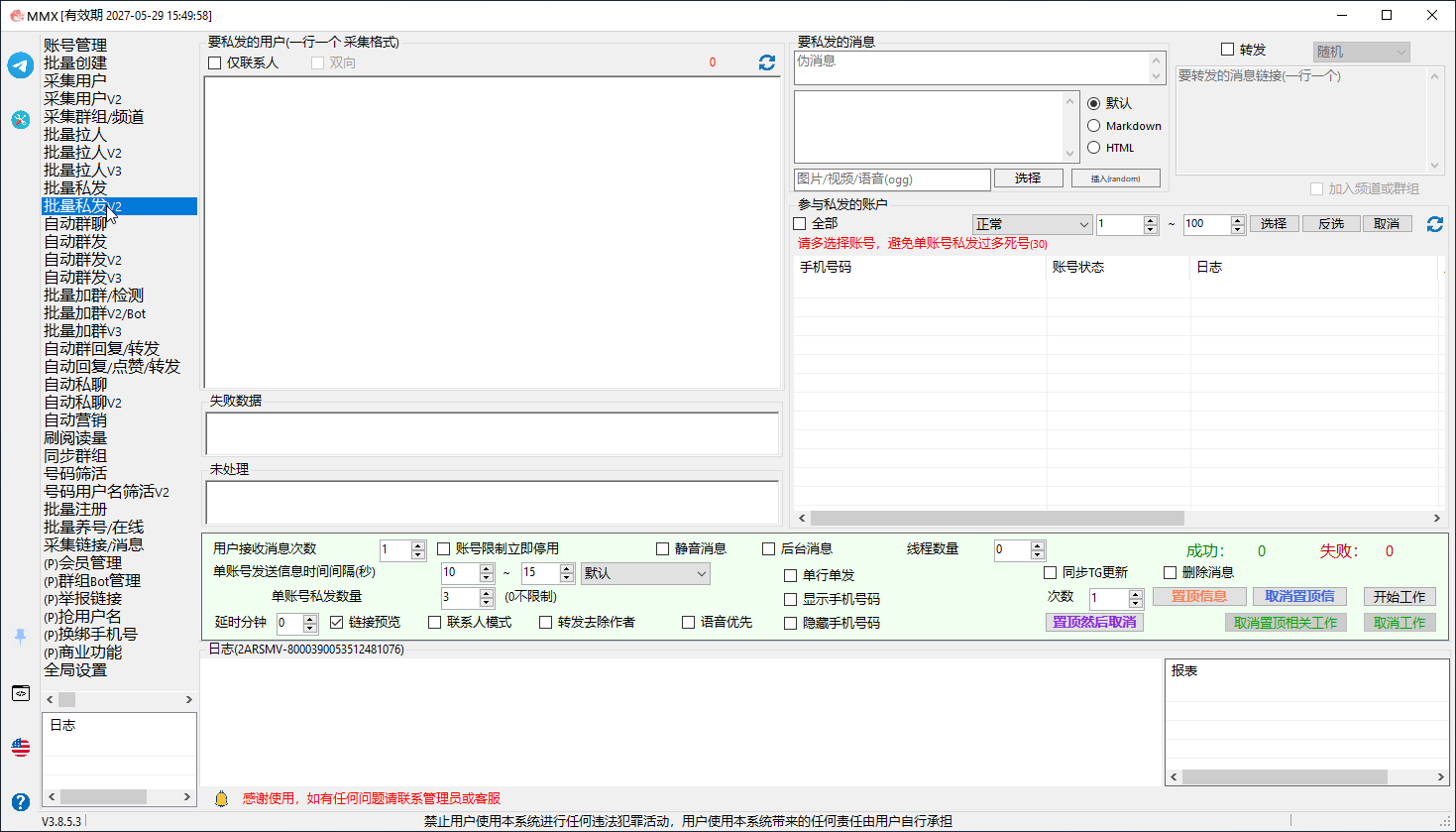Open (P)会员管理 menu item
The width and height of the screenshot is (1456, 832).
[83, 563]
